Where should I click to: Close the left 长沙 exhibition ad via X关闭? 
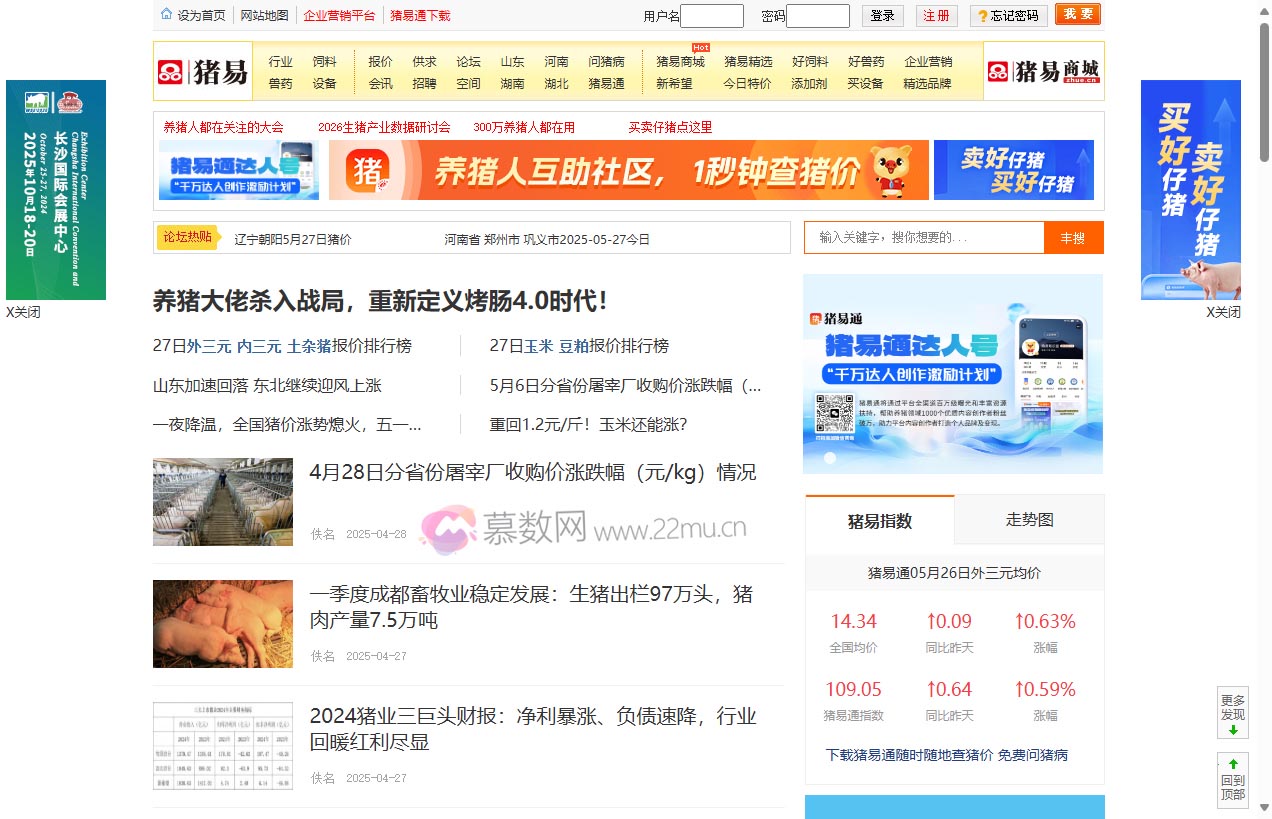(22, 312)
